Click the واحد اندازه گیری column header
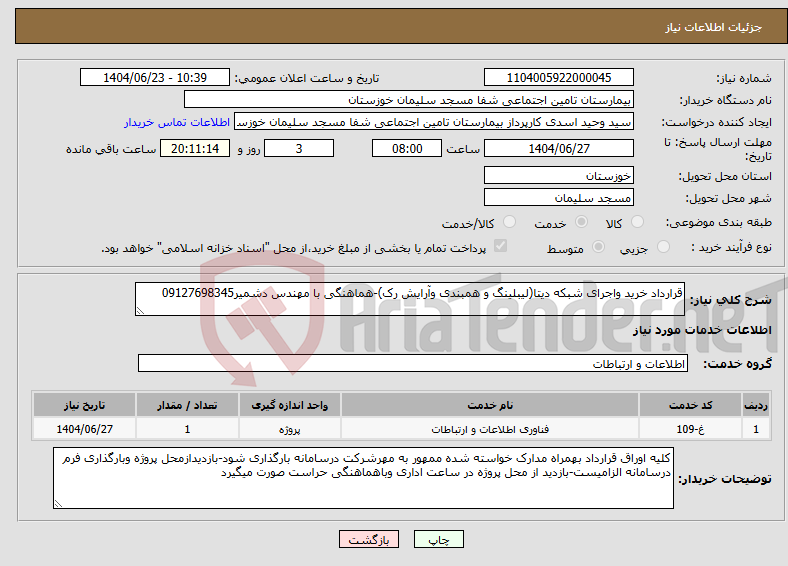Image resolution: width=788 pixels, height=566 pixels. [289, 405]
